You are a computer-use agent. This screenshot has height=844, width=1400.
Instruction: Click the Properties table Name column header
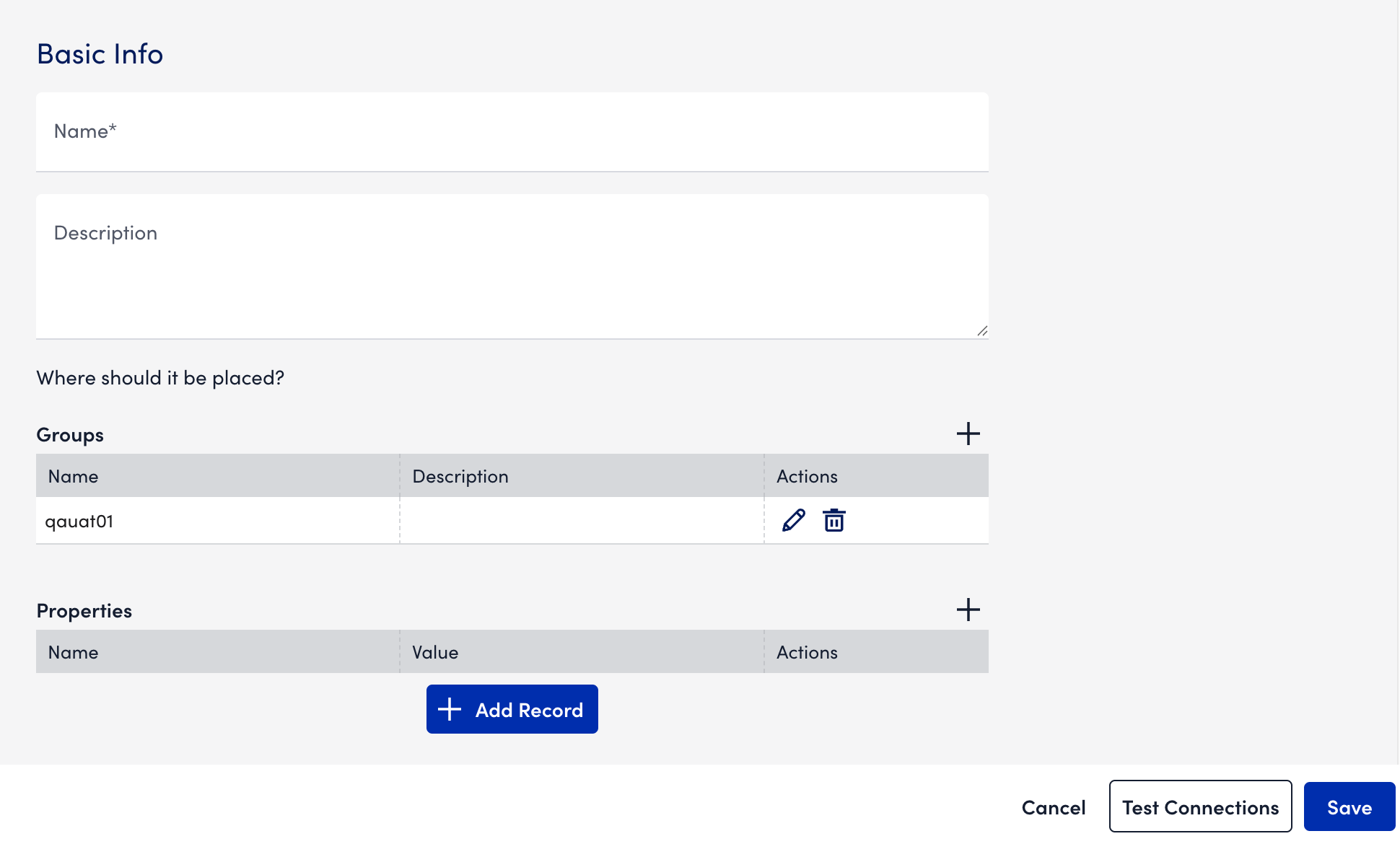pyautogui.click(x=218, y=652)
